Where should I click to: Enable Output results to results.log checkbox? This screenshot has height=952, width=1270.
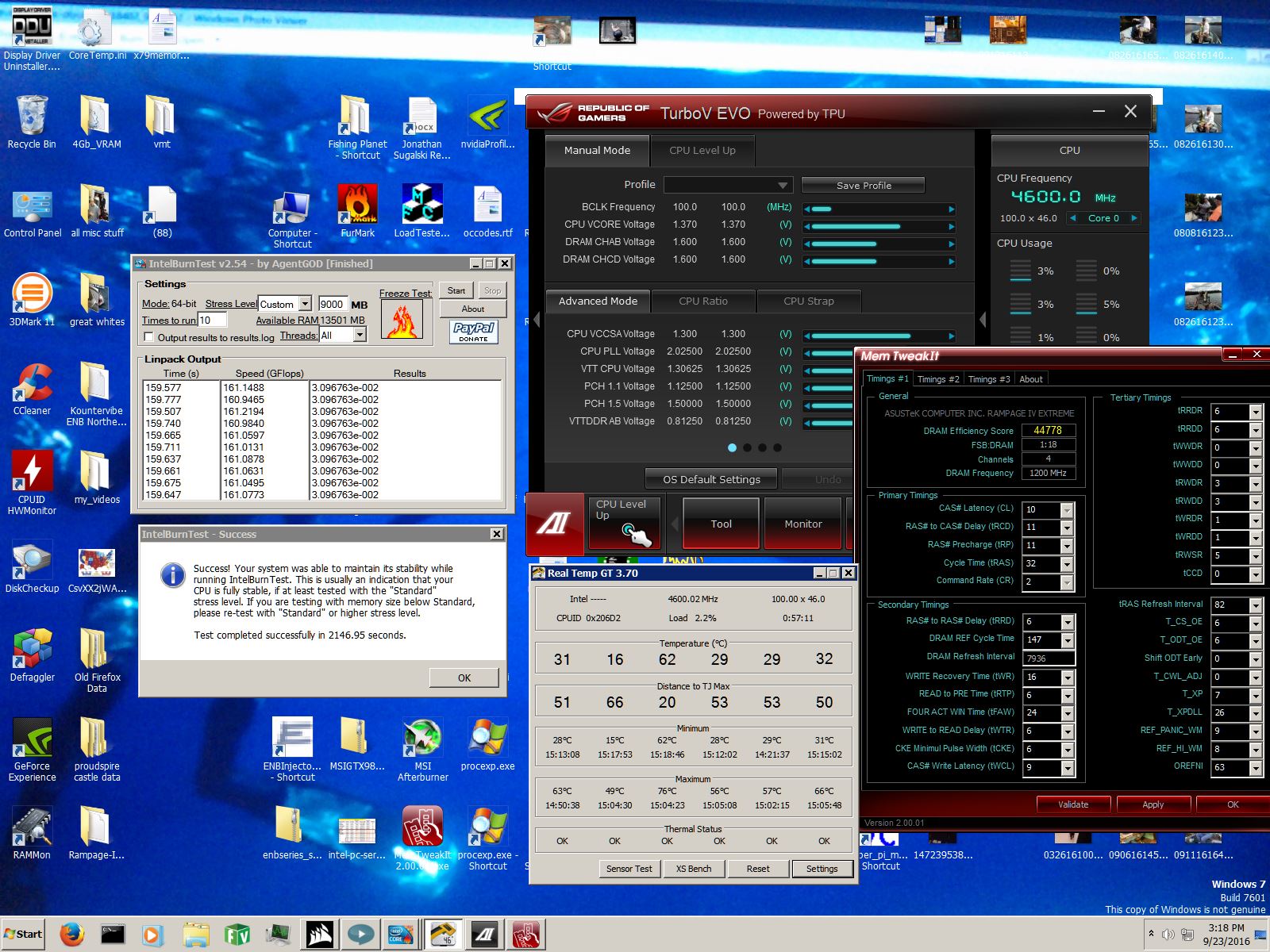click(148, 337)
